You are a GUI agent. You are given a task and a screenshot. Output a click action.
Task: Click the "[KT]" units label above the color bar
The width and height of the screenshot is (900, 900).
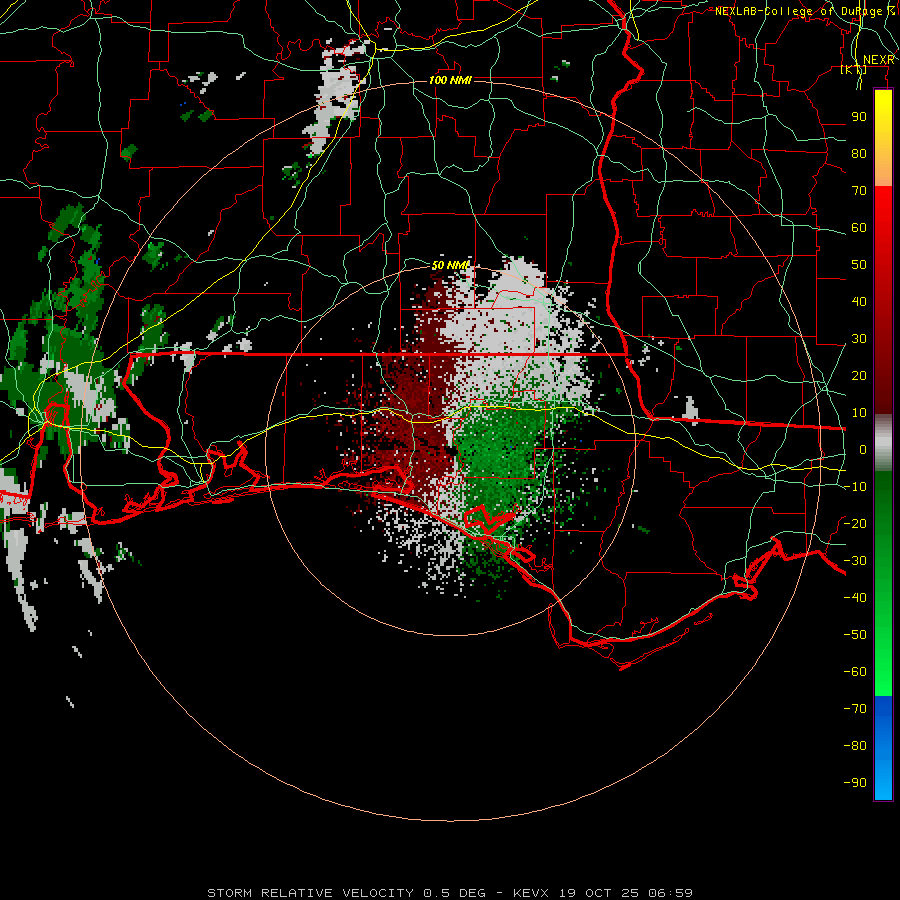coord(853,69)
